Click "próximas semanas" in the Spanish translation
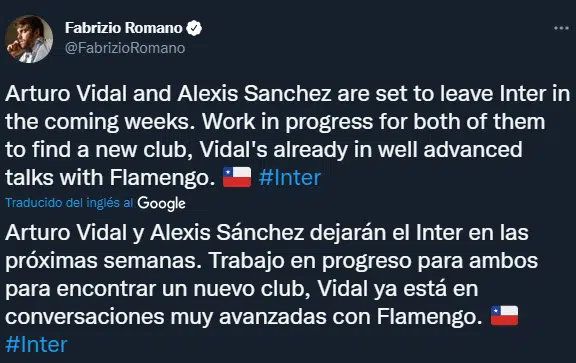Screen dimensions: 576x363 [x=101, y=262]
